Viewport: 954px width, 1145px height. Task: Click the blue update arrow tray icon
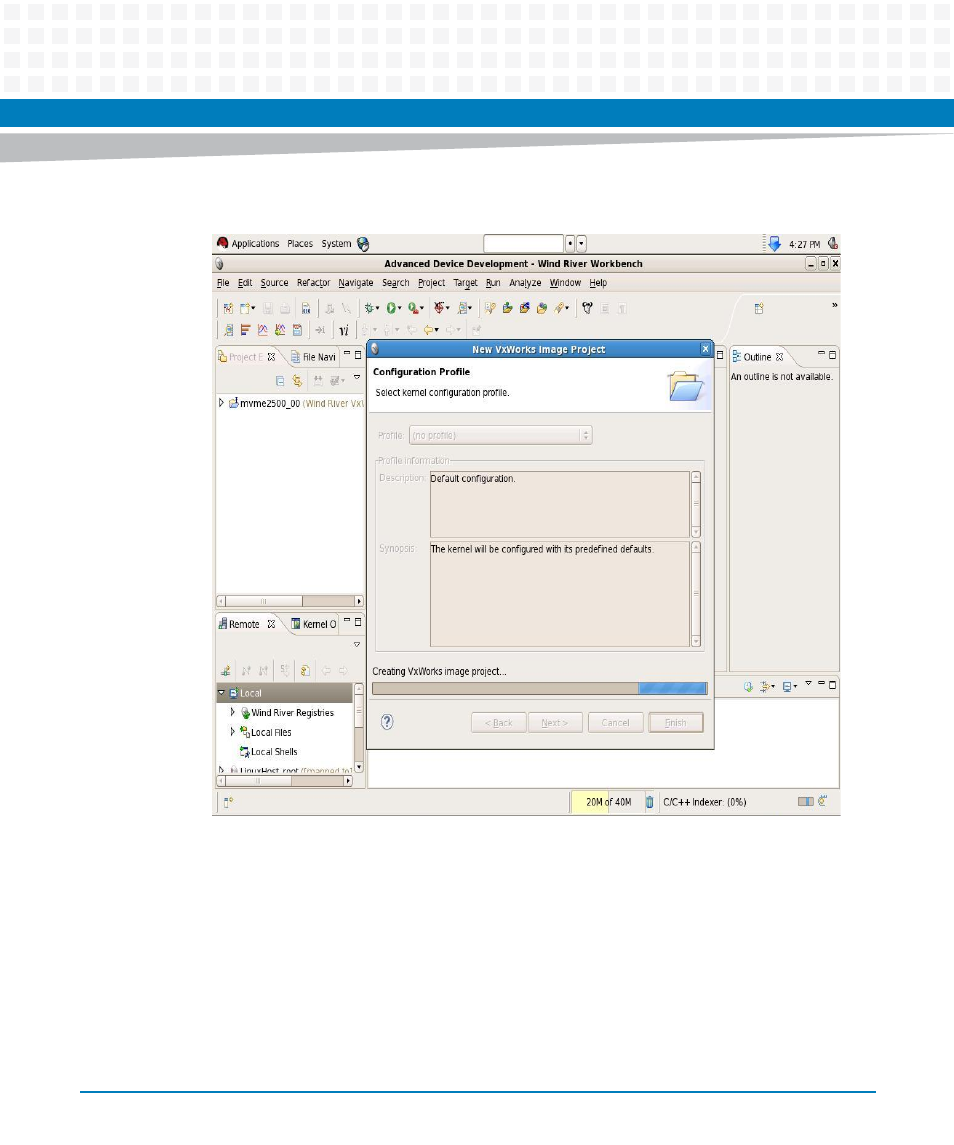pyautogui.click(x=774, y=244)
